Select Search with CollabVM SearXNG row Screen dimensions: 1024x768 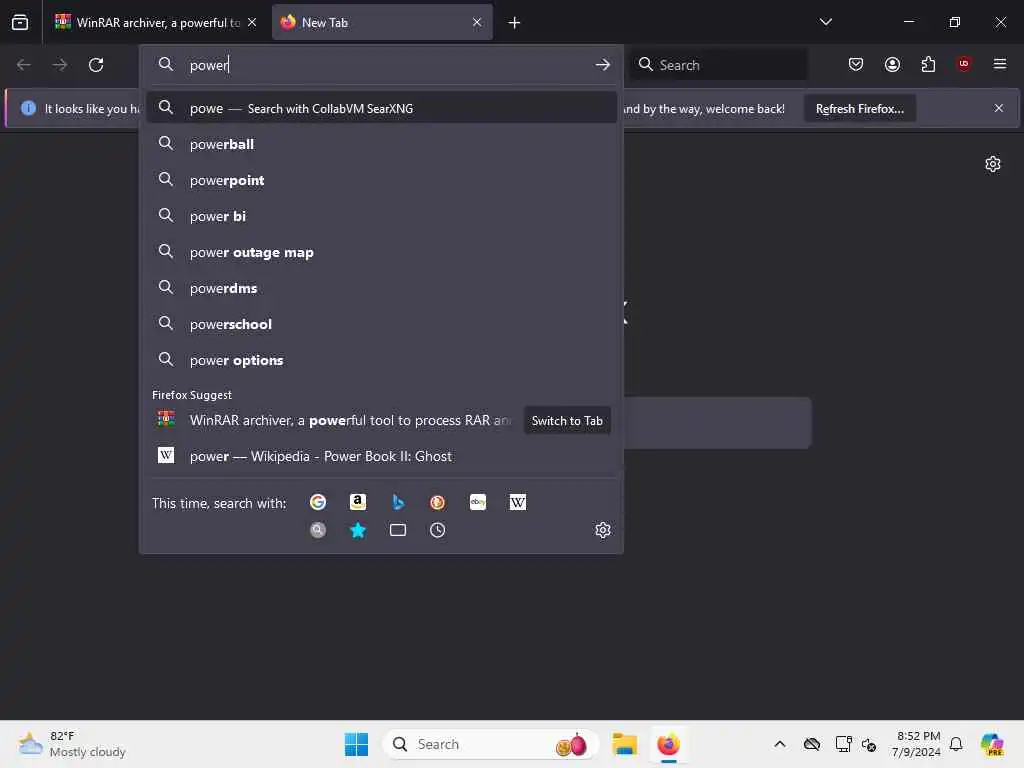(381, 108)
